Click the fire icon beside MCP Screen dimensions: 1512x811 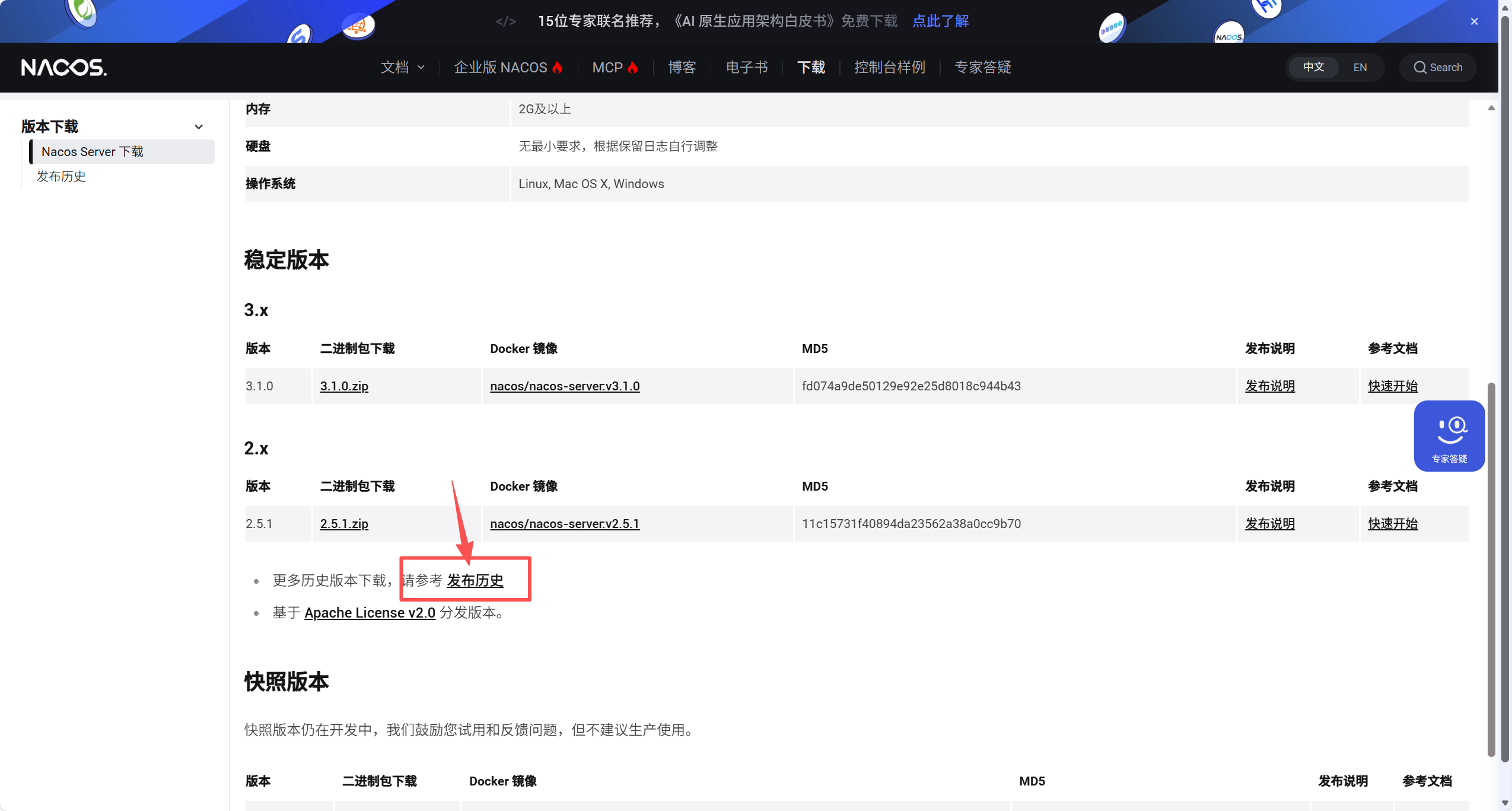pos(632,67)
